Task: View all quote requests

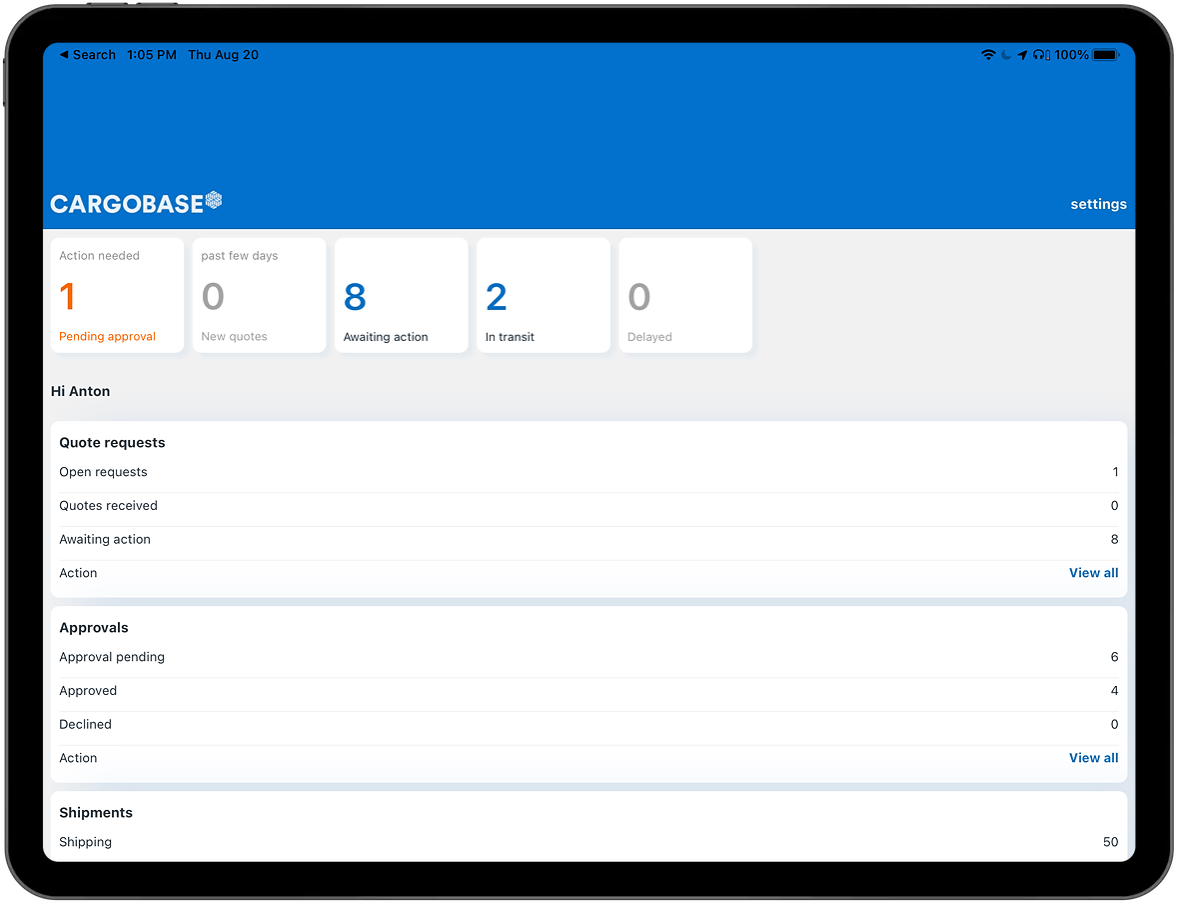Action: [x=1093, y=573]
